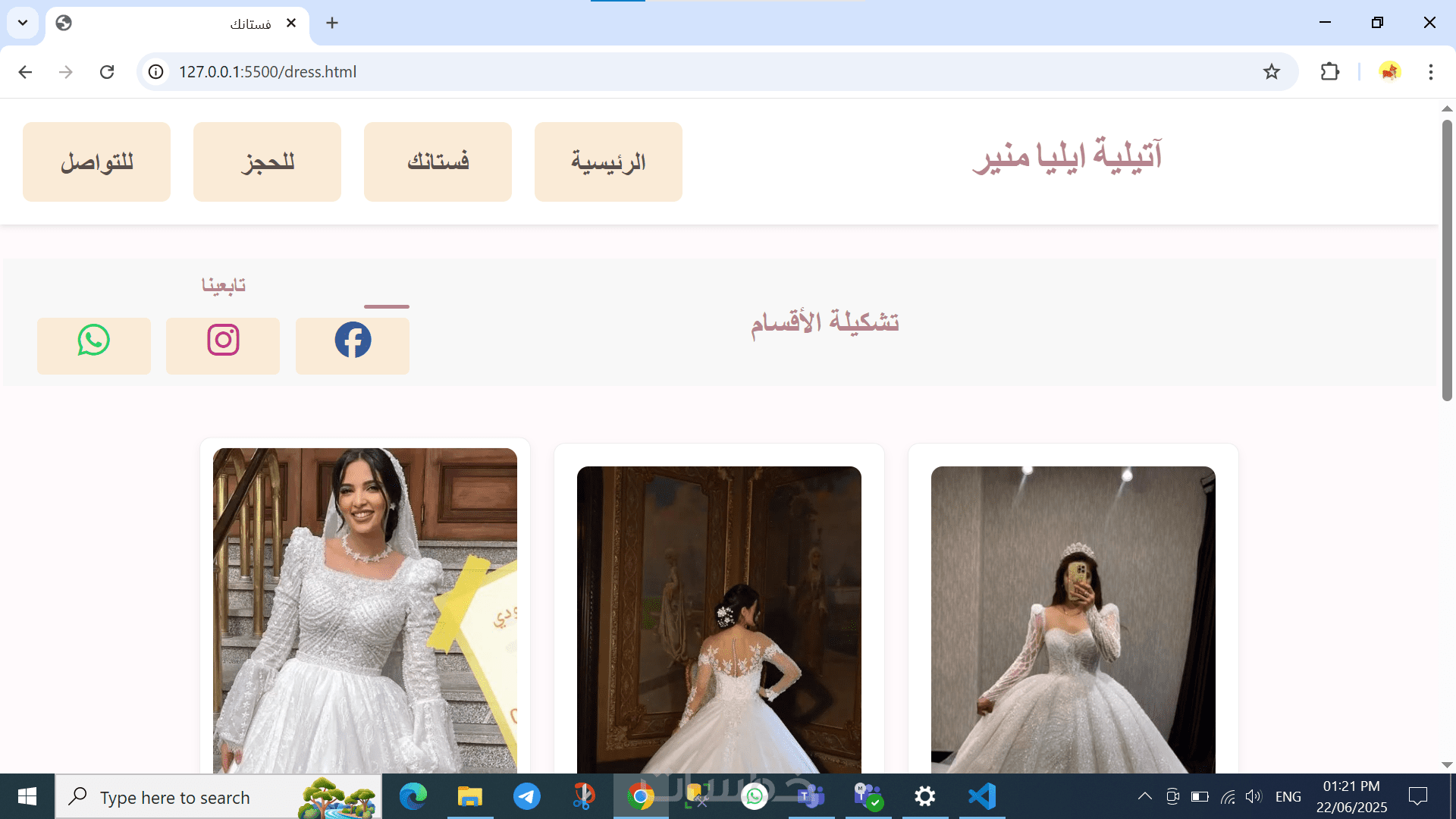1456x819 pixels.
Task: Click the للحجز booking button
Action: [x=267, y=162]
